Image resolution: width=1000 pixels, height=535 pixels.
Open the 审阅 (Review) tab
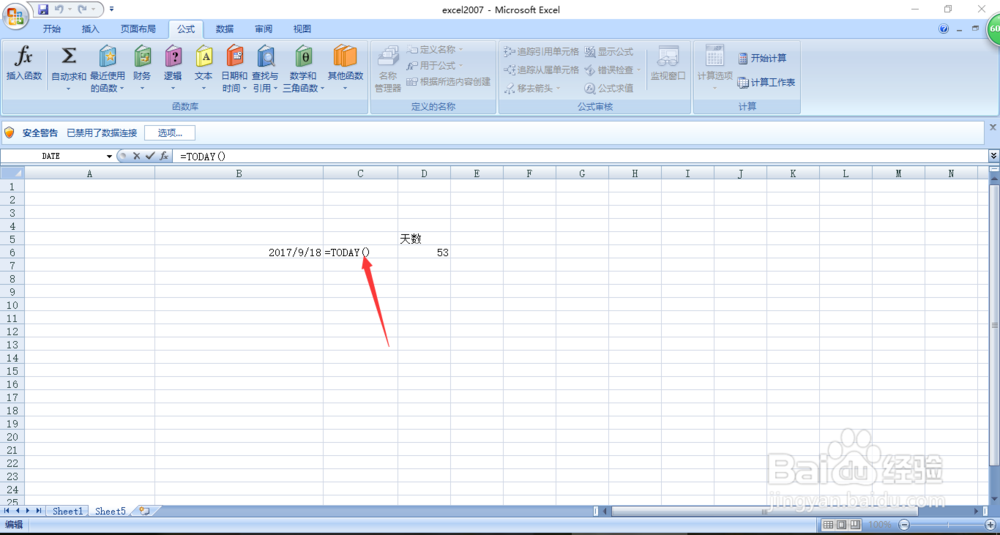[x=263, y=29]
